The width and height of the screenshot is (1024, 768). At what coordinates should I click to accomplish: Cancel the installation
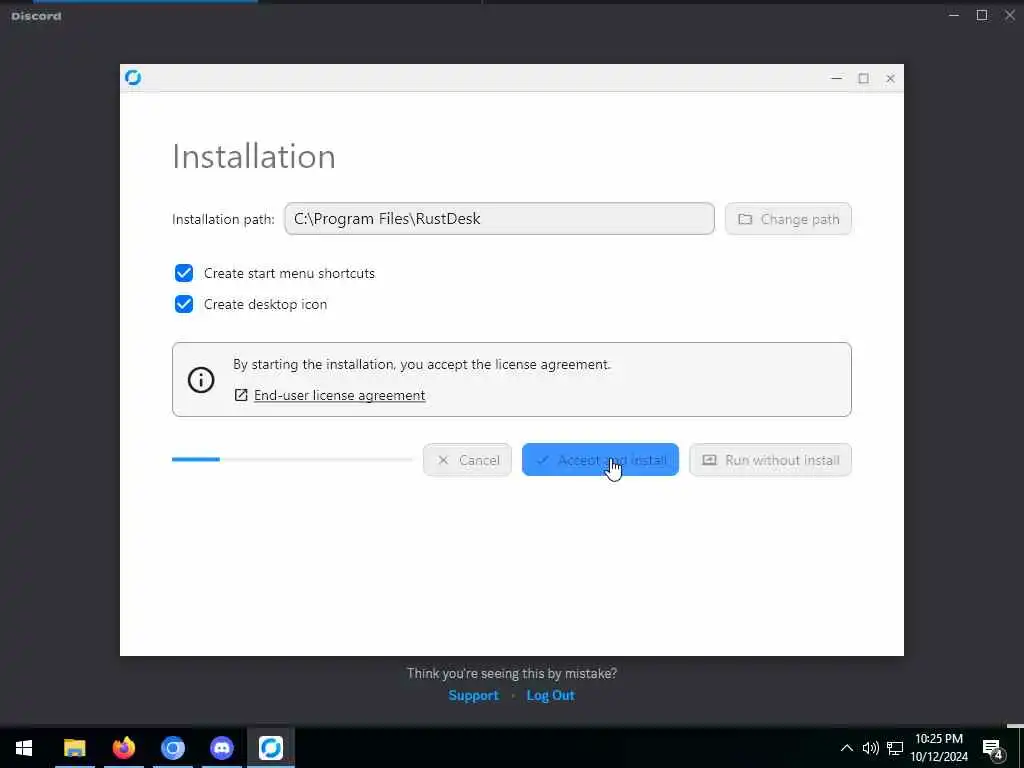click(x=467, y=460)
